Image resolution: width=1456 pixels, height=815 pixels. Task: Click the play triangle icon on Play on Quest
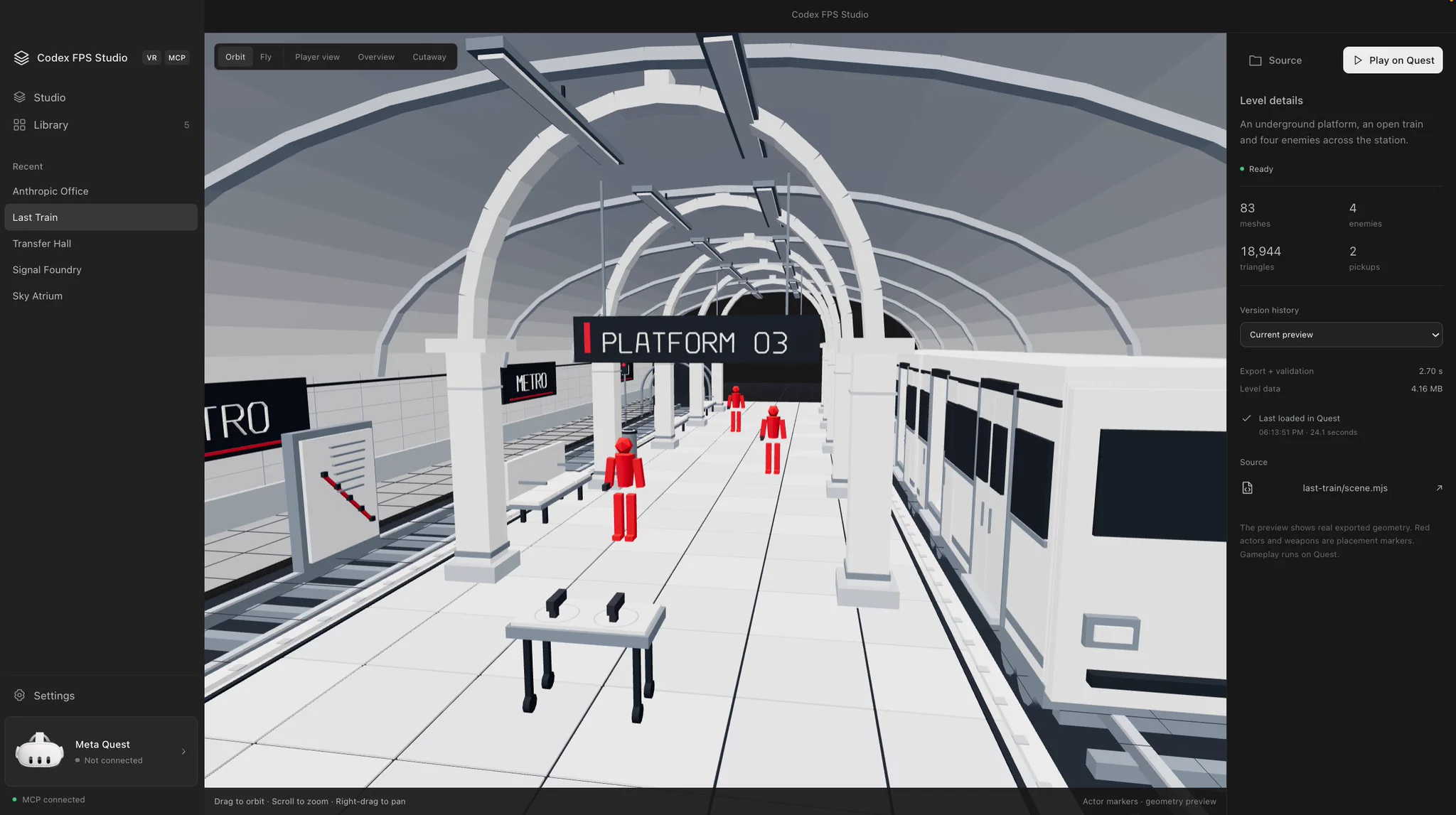(1358, 60)
